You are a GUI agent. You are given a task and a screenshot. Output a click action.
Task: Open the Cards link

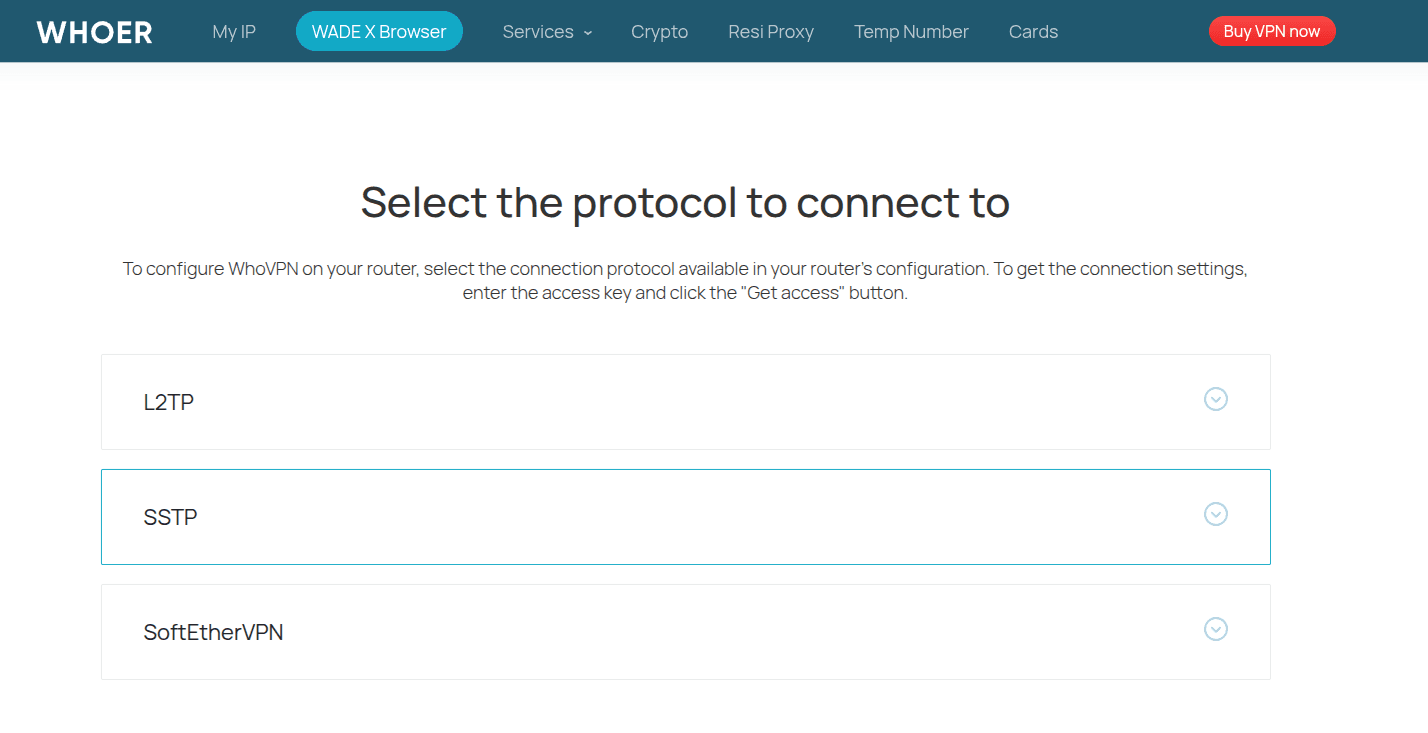(1033, 32)
